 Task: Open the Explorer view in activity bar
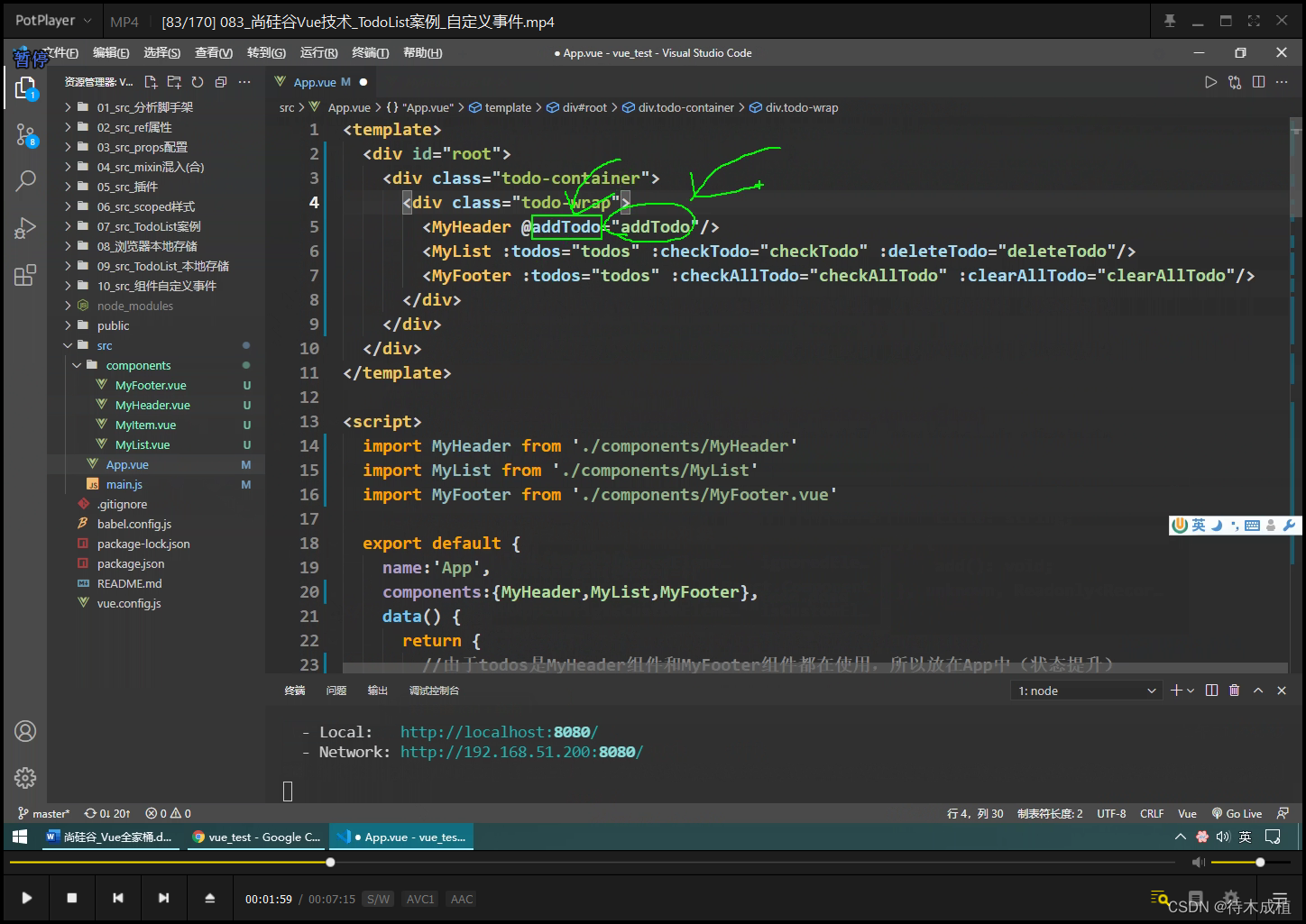pos(25,87)
